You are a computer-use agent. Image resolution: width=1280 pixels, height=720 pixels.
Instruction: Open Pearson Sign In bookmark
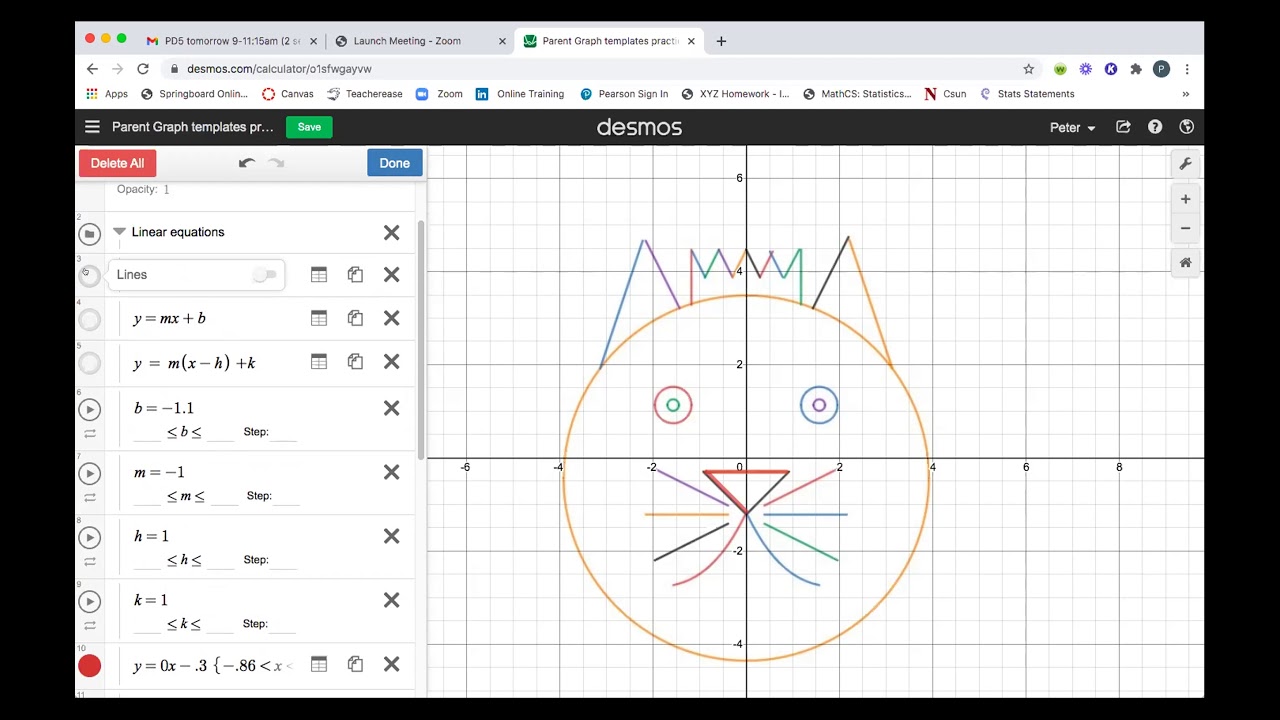tap(623, 94)
